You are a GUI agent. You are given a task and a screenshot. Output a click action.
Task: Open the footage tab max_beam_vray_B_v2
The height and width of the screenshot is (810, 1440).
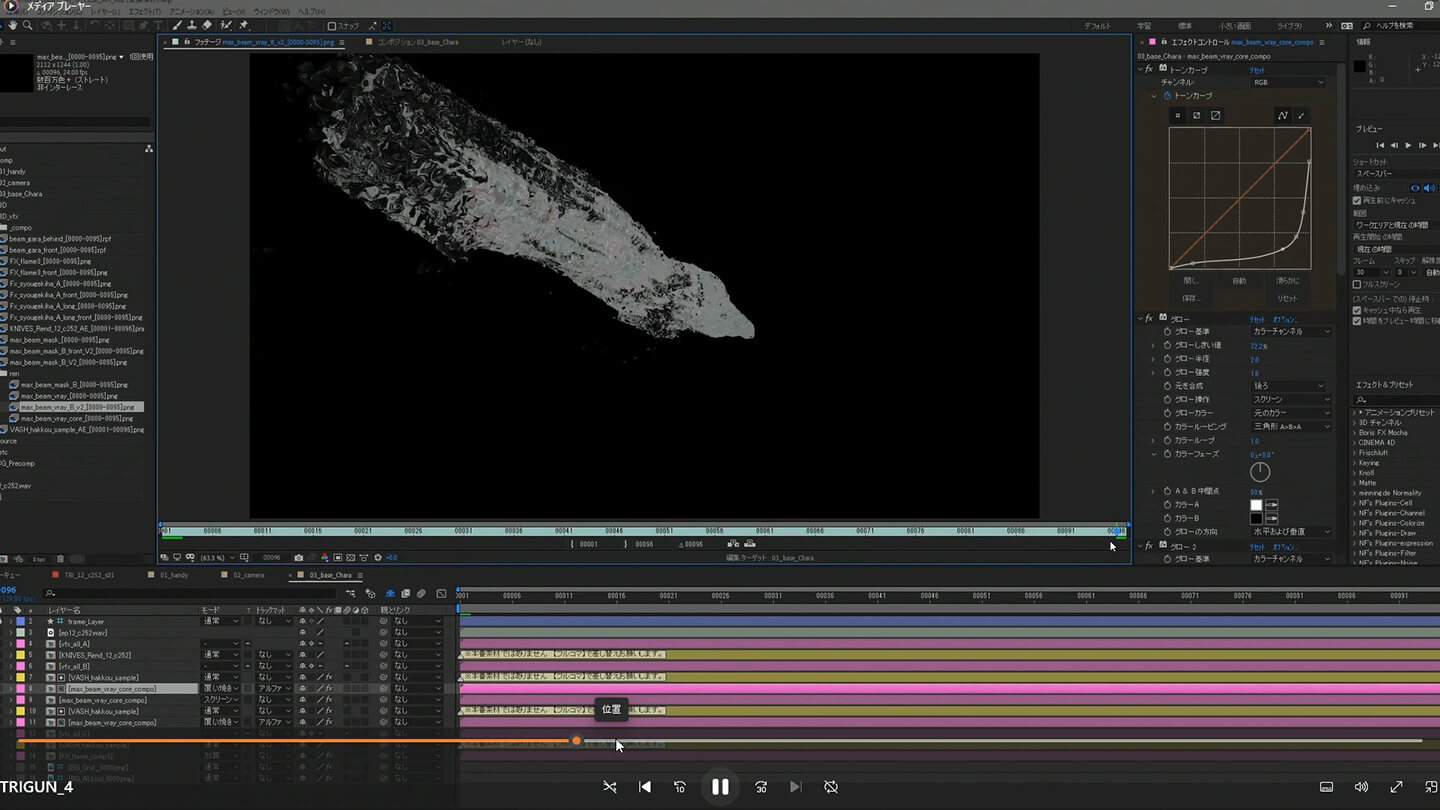265,43
